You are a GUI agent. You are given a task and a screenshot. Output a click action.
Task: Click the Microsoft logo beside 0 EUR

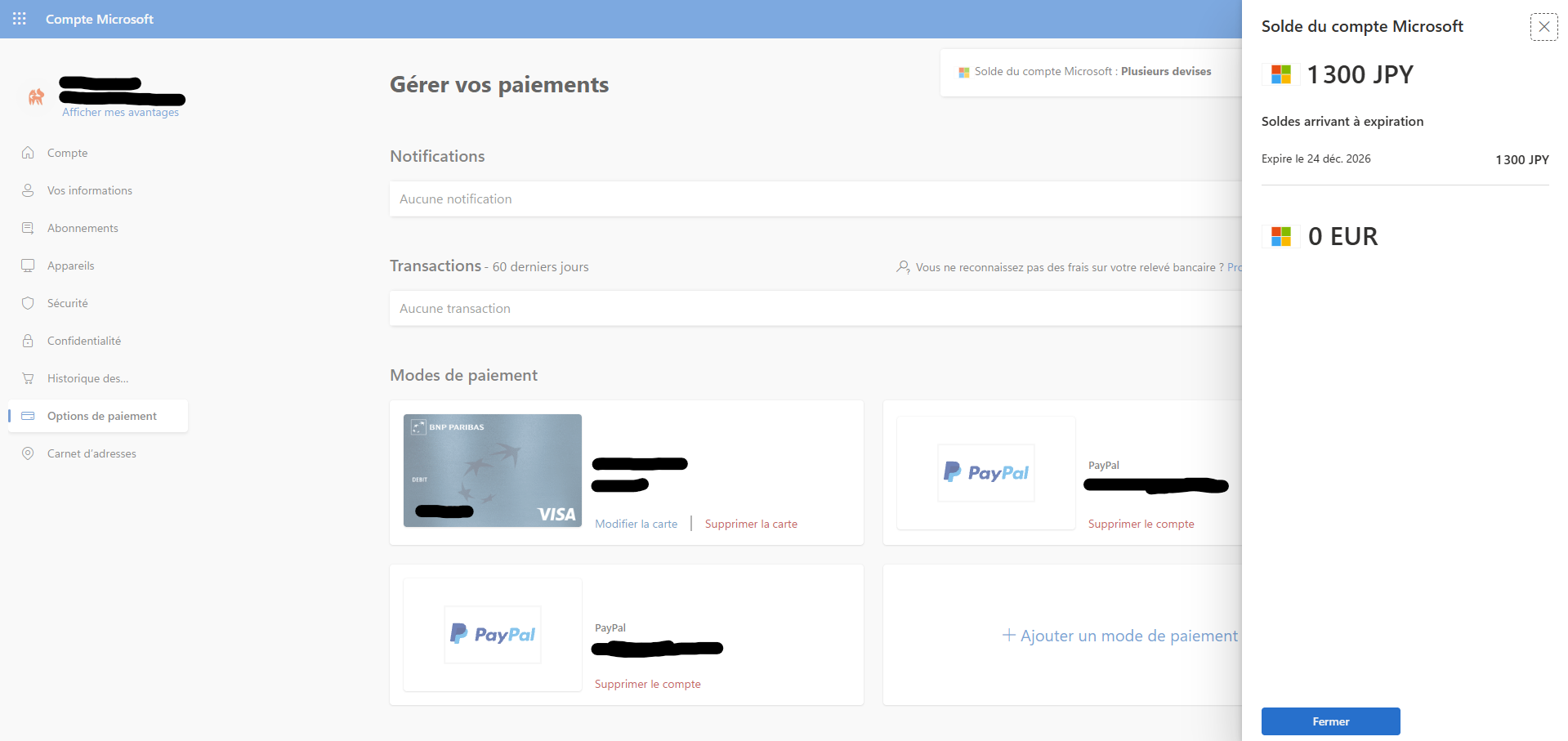click(1281, 236)
